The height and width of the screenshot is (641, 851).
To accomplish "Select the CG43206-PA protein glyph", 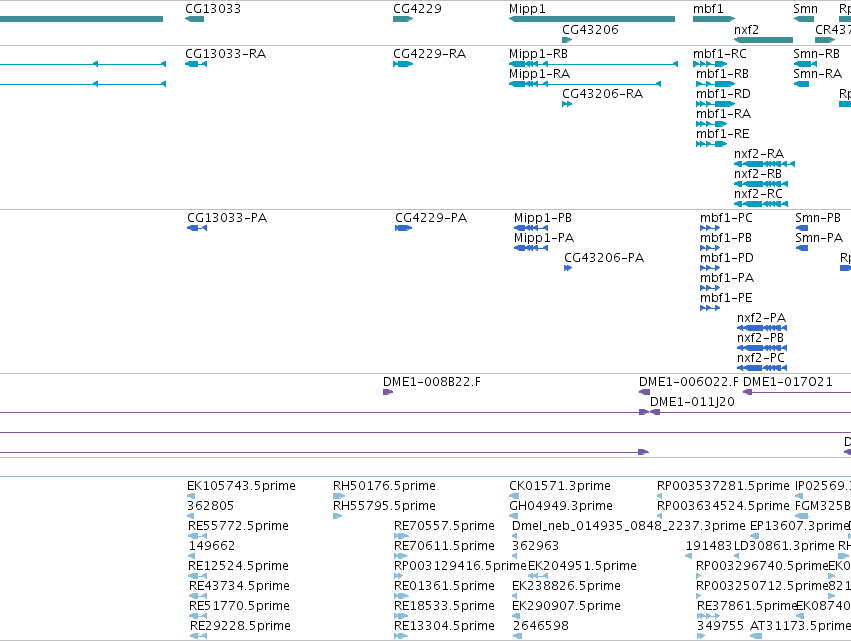I will click(568, 268).
